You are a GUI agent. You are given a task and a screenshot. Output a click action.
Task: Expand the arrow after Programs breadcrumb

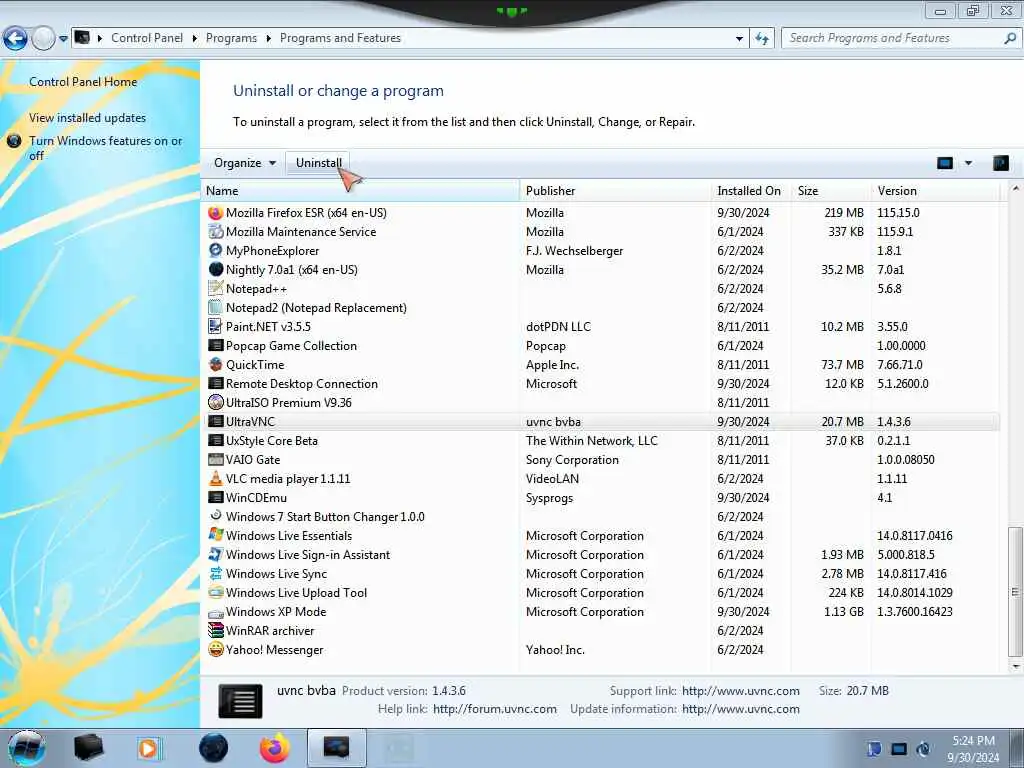268,39
